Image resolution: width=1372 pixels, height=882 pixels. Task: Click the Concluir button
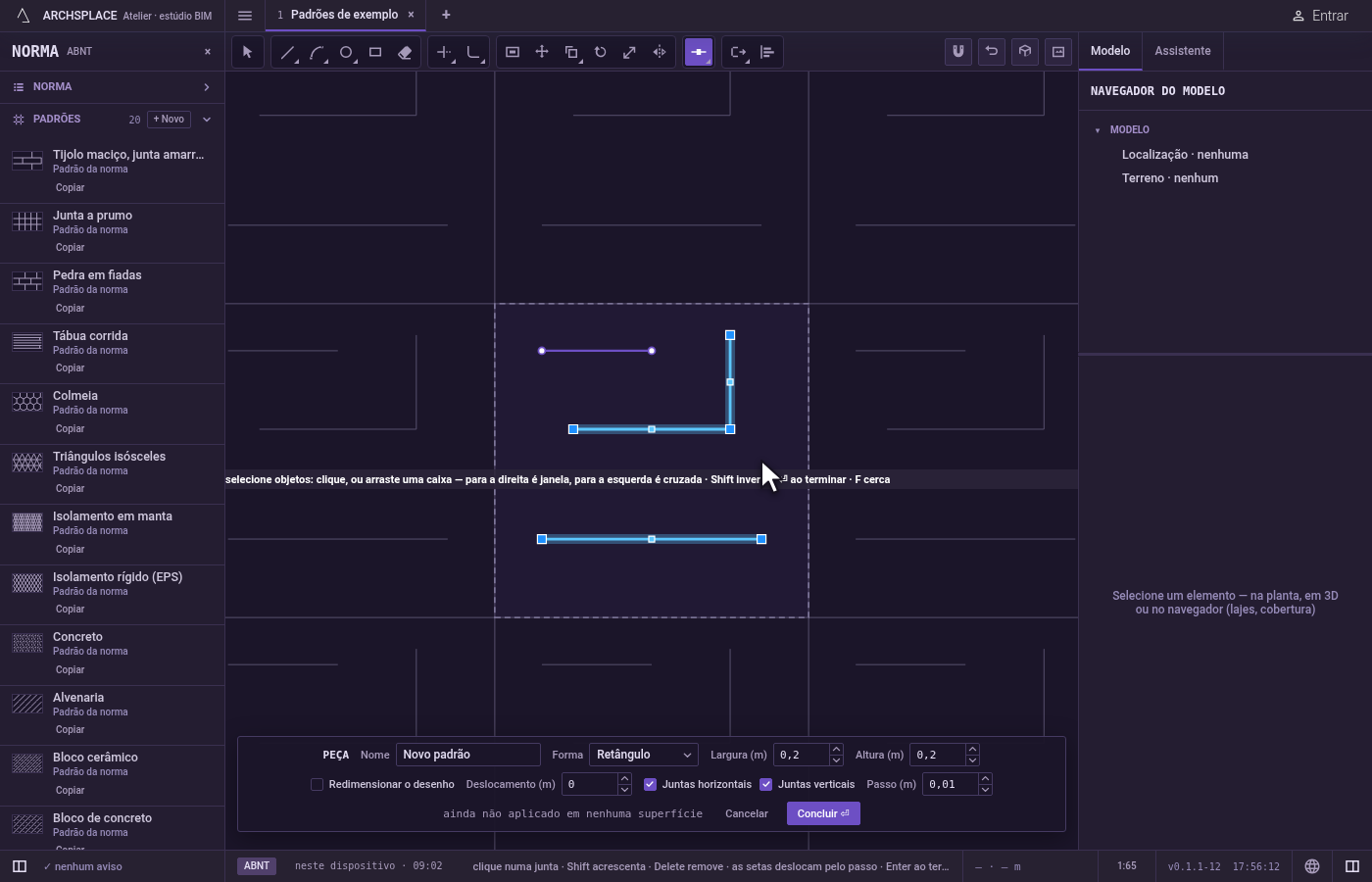pos(823,813)
